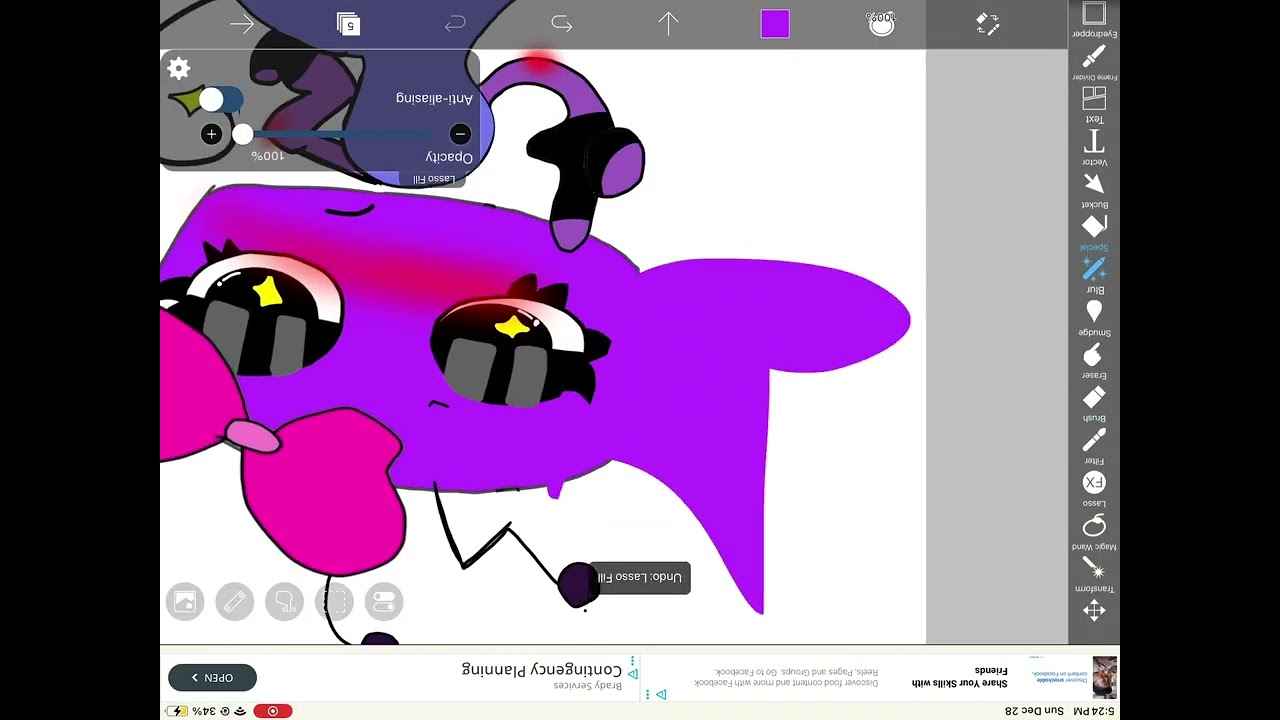
Task: Tap the 5:24 PM clock
Action: [1094, 711]
